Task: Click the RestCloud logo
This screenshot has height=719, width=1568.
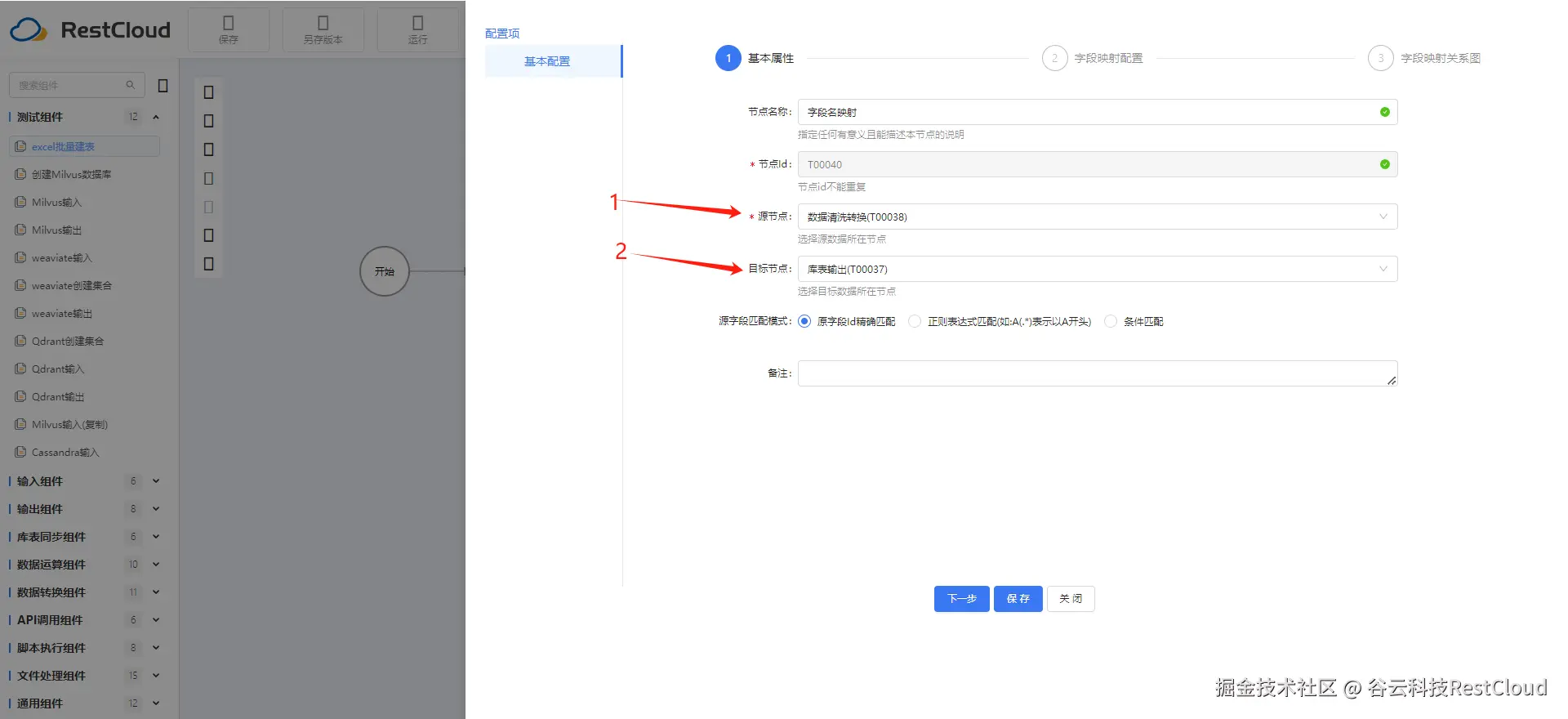Action: 90,30
